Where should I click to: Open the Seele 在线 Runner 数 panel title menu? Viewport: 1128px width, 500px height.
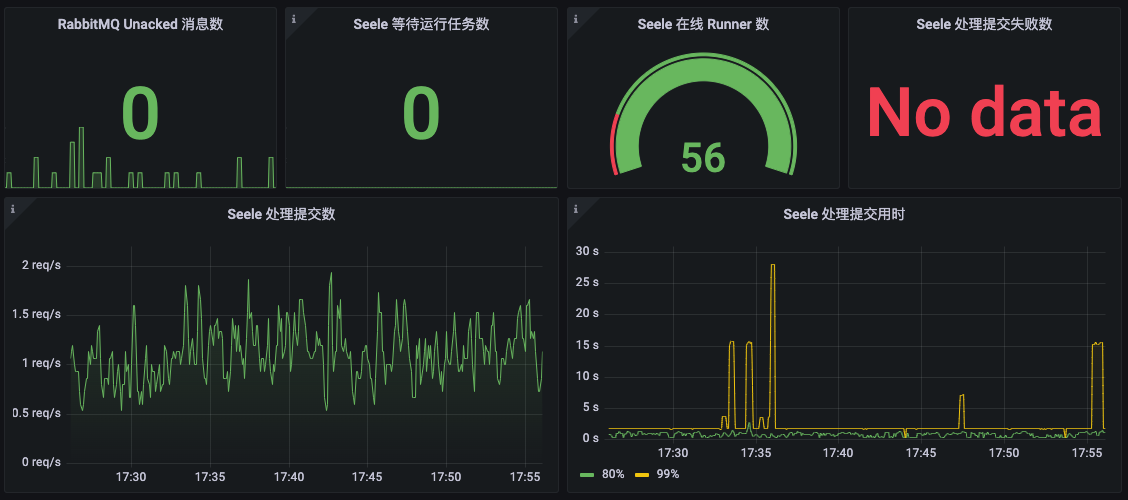pyautogui.click(x=703, y=24)
